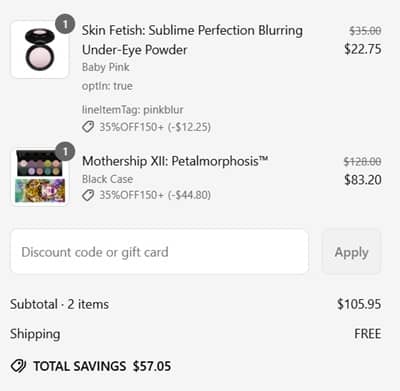Click the $22.75 discounted price
Screen dimensions: 400x391
(x=363, y=49)
